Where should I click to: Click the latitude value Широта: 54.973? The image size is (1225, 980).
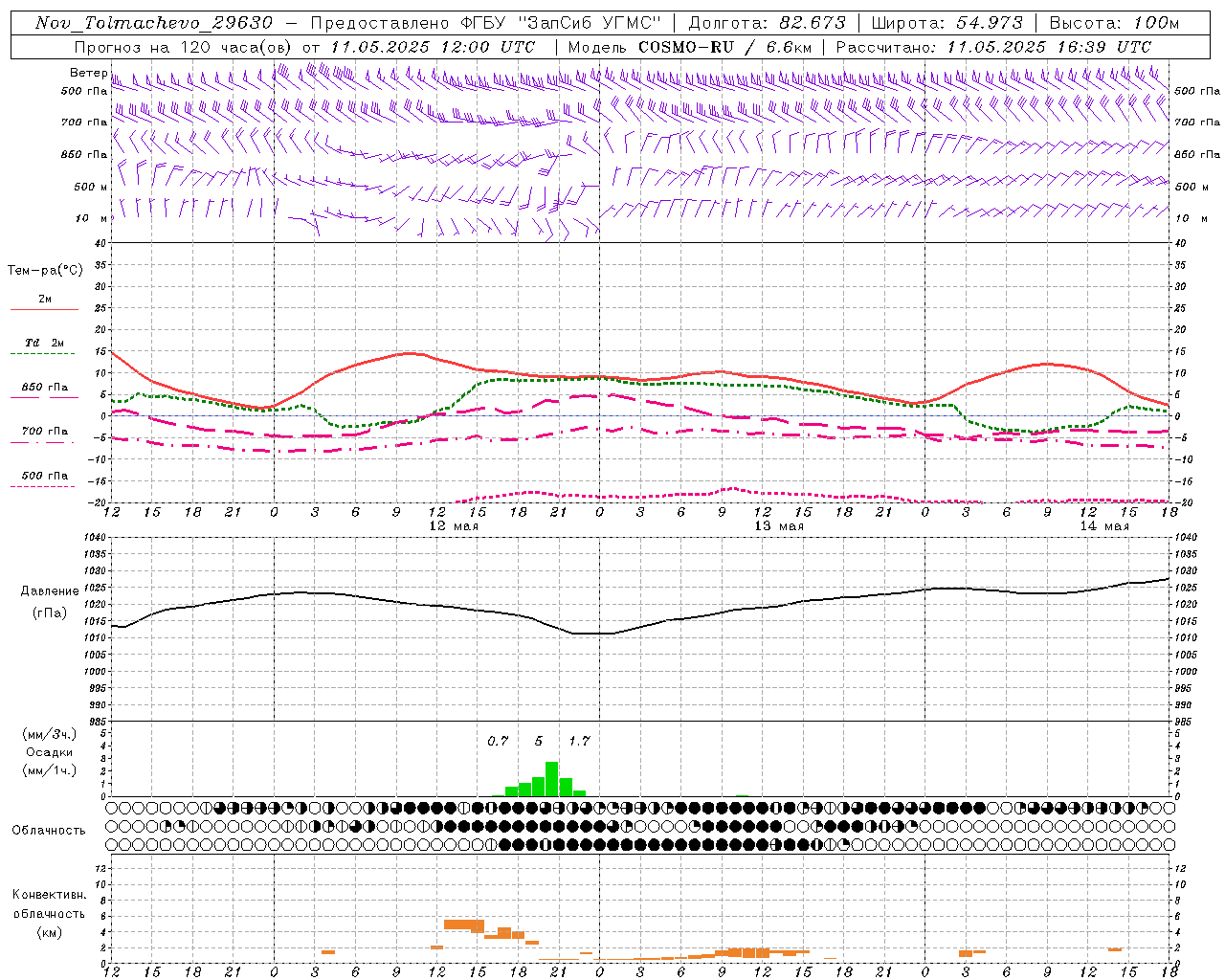(x=947, y=23)
